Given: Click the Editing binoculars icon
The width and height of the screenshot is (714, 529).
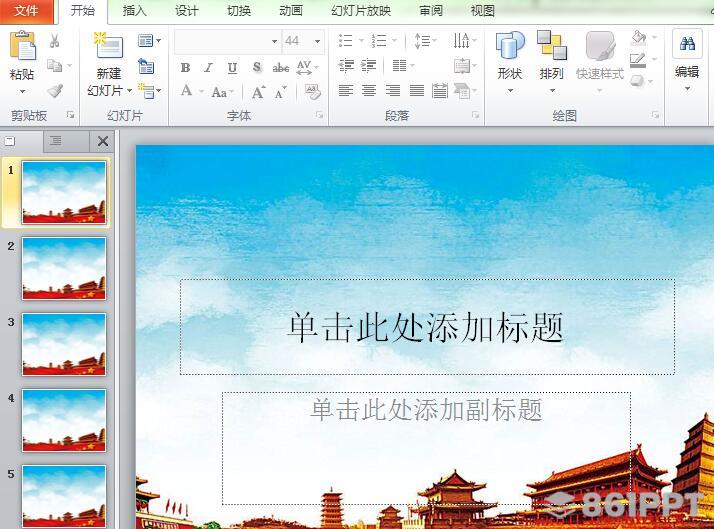Looking at the screenshot, I should pyautogui.click(x=687, y=44).
